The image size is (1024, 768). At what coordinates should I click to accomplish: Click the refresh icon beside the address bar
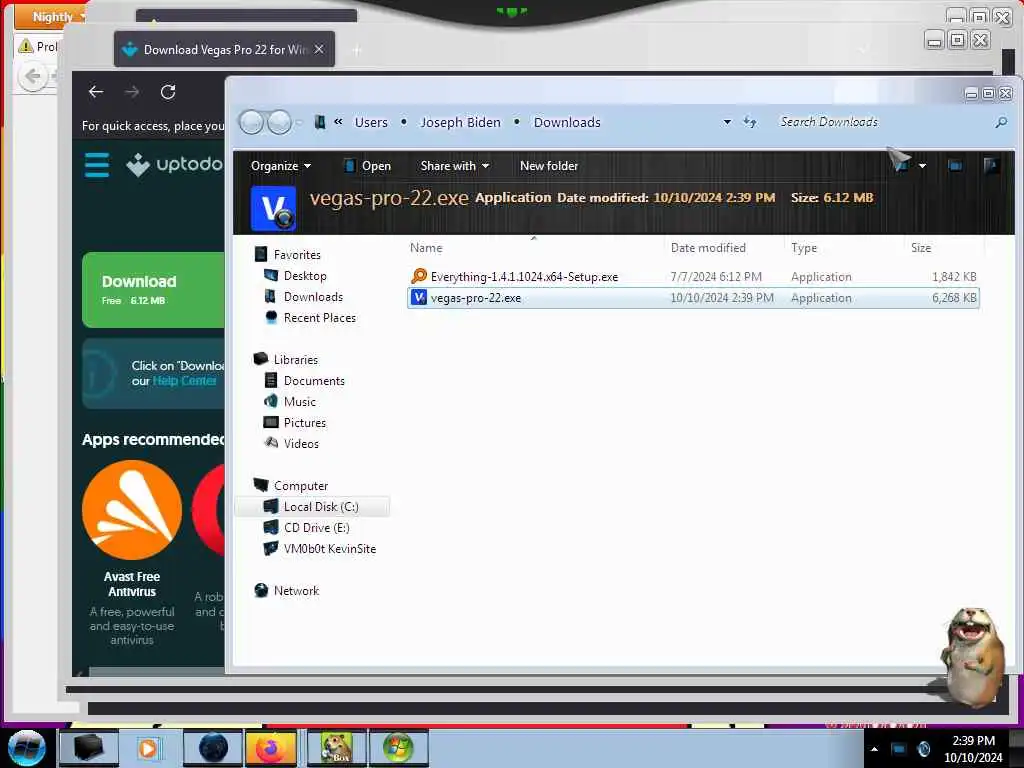coord(750,122)
